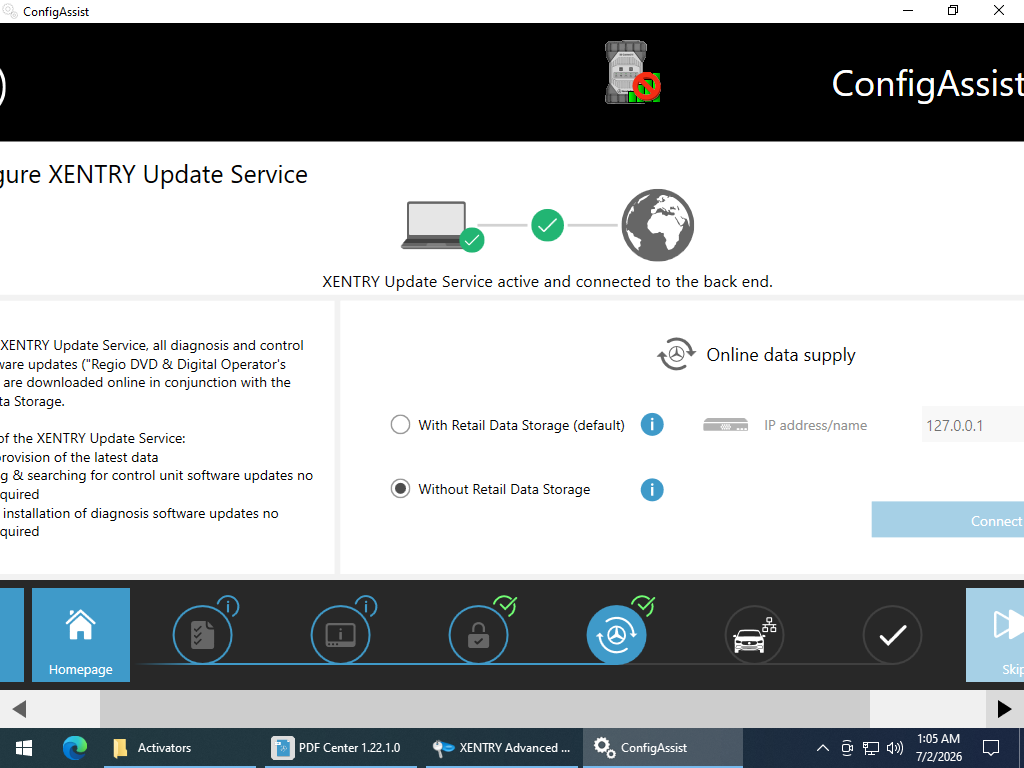This screenshot has height=768, width=1024.
Task: Switch to PDF Center 1.22.1.0 in taskbar
Action: pyautogui.click(x=340, y=748)
